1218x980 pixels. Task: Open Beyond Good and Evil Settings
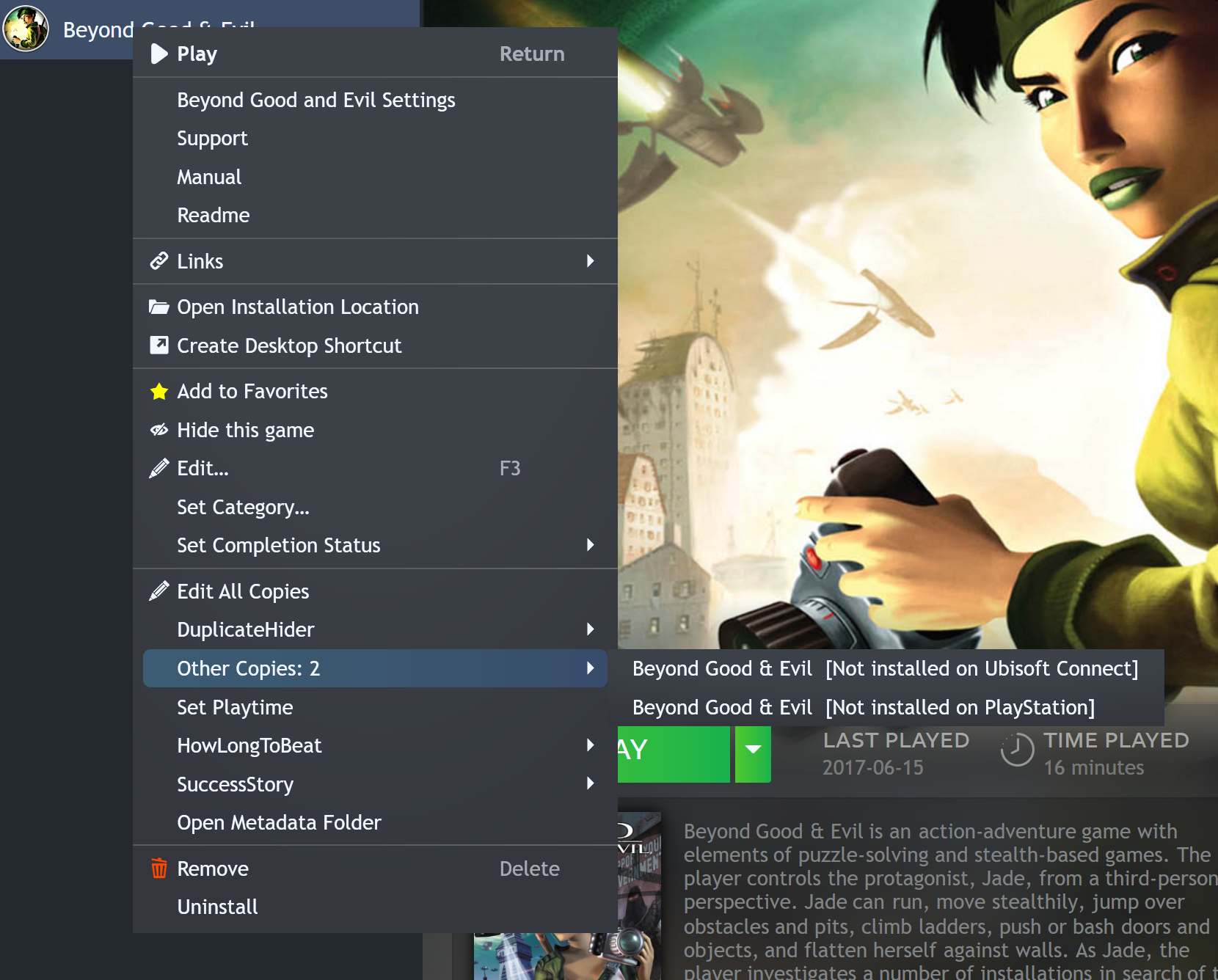(x=375, y=100)
